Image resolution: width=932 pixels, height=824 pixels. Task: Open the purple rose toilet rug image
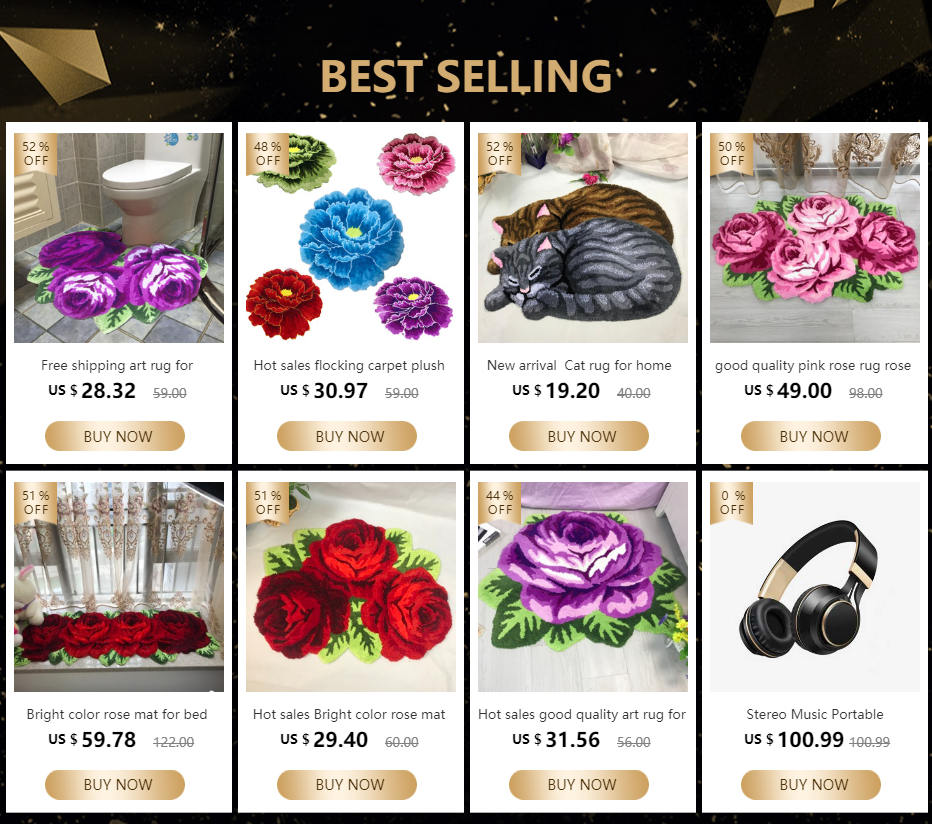[x=119, y=238]
